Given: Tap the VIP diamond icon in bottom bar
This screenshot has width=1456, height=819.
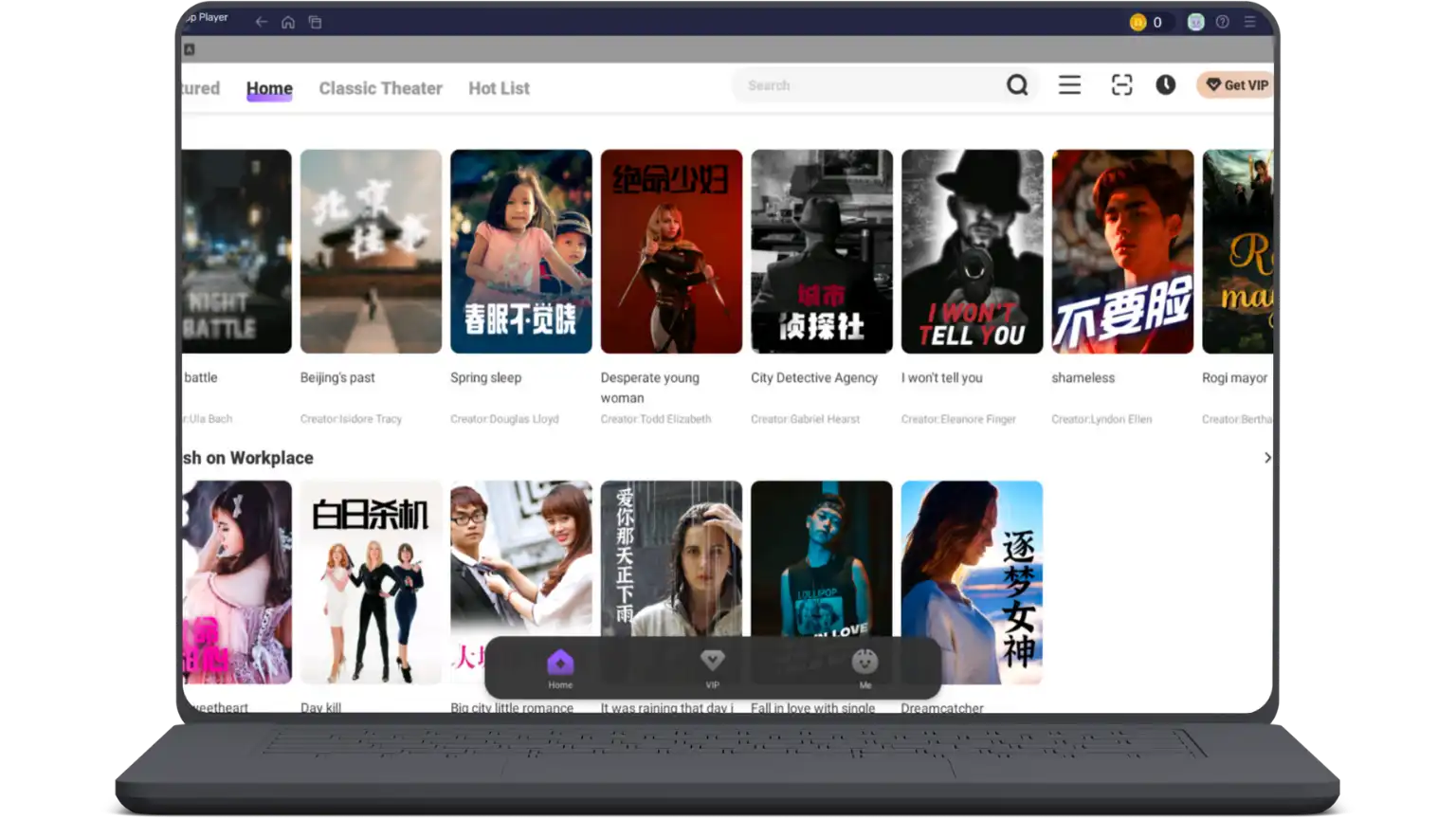Looking at the screenshot, I should (x=712, y=662).
